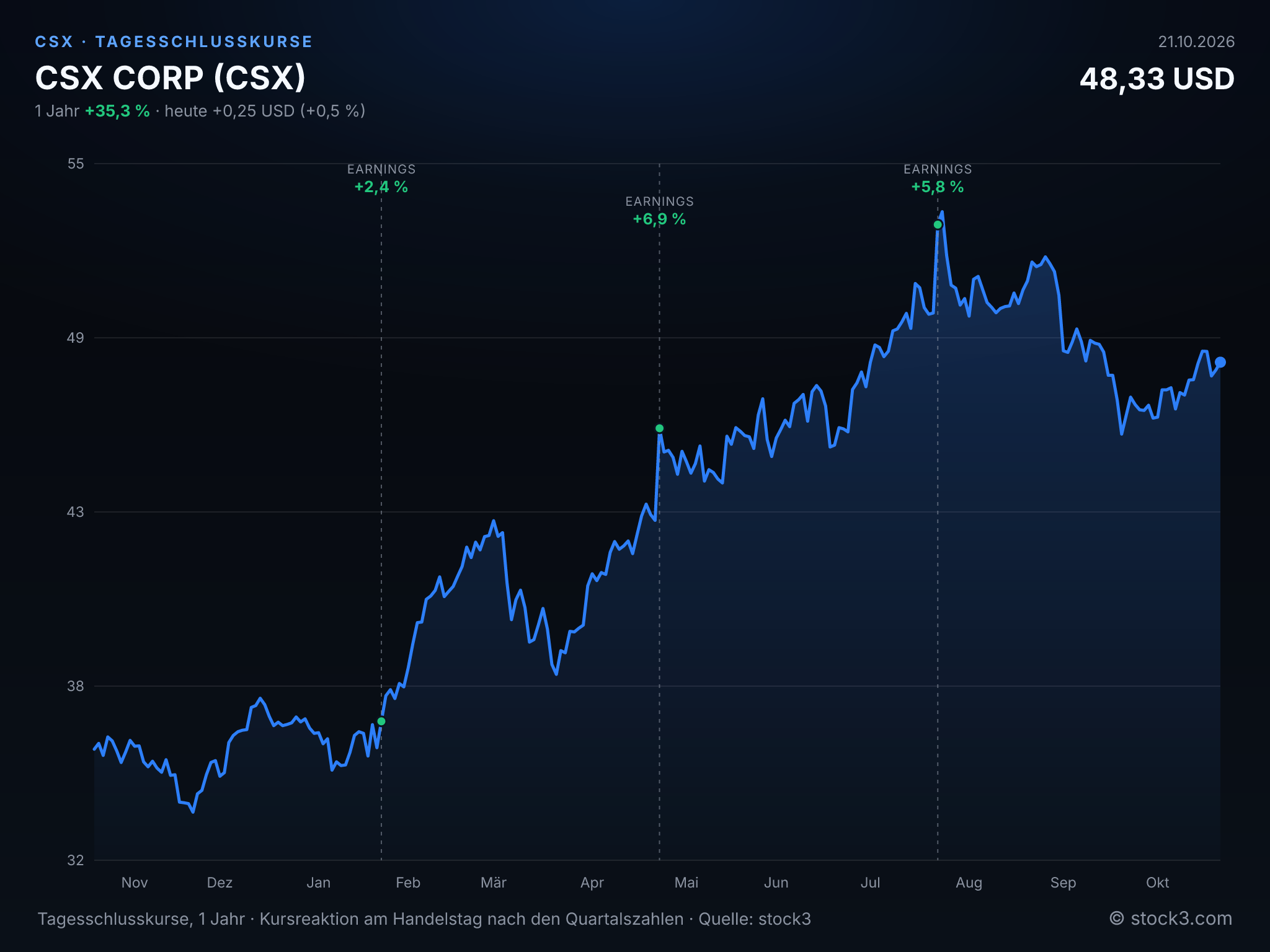This screenshot has height=952, width=1270.
Task: Click the Sep month label
Action: click(x=1063, y=883)
